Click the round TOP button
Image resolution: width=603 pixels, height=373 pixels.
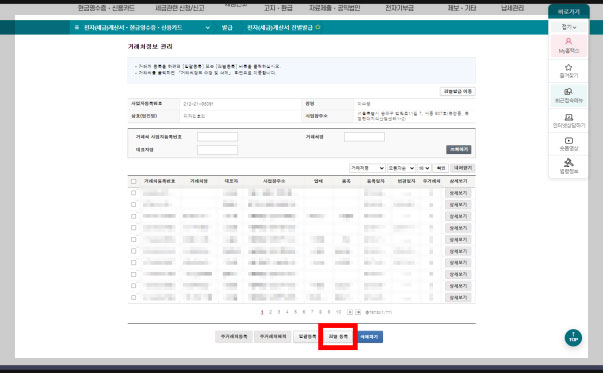coord(573,338)
